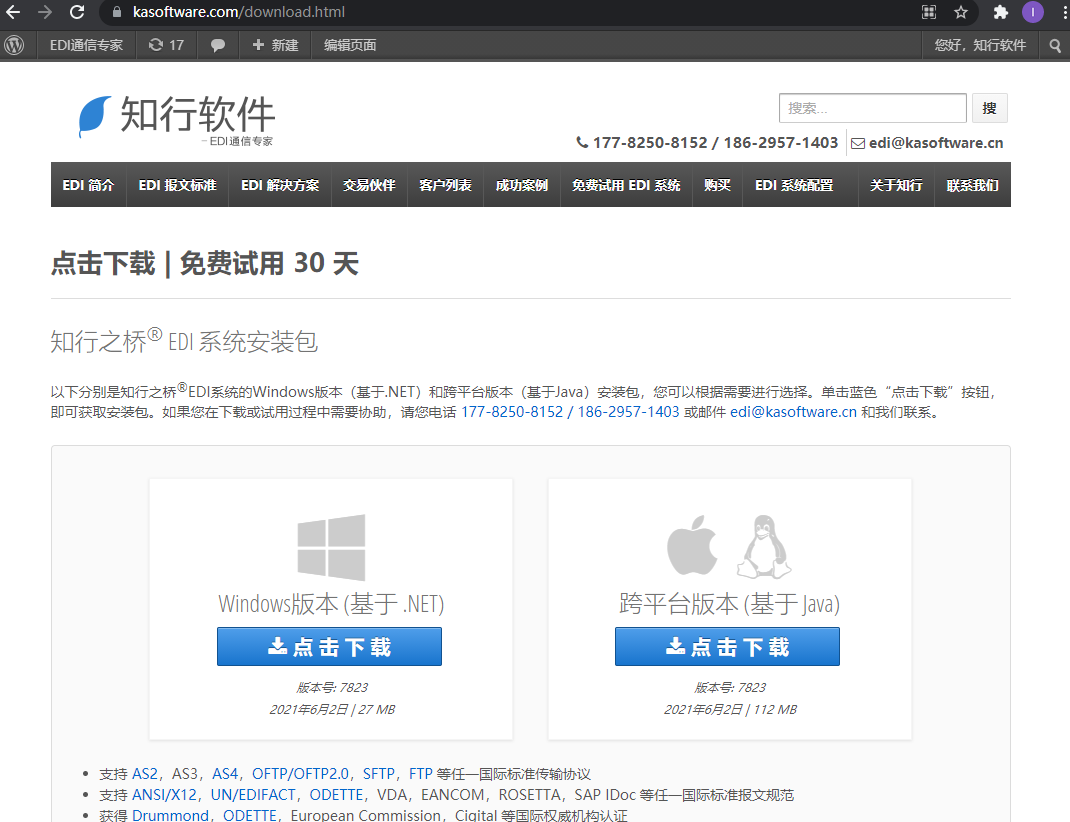Reload the page with the refresh icon

77,12
